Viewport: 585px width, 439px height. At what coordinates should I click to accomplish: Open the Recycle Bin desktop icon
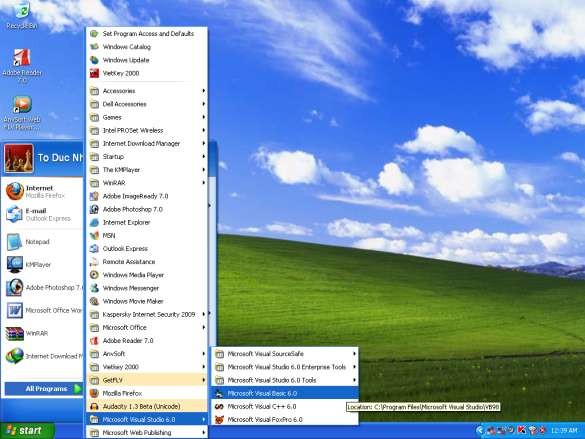22,15
